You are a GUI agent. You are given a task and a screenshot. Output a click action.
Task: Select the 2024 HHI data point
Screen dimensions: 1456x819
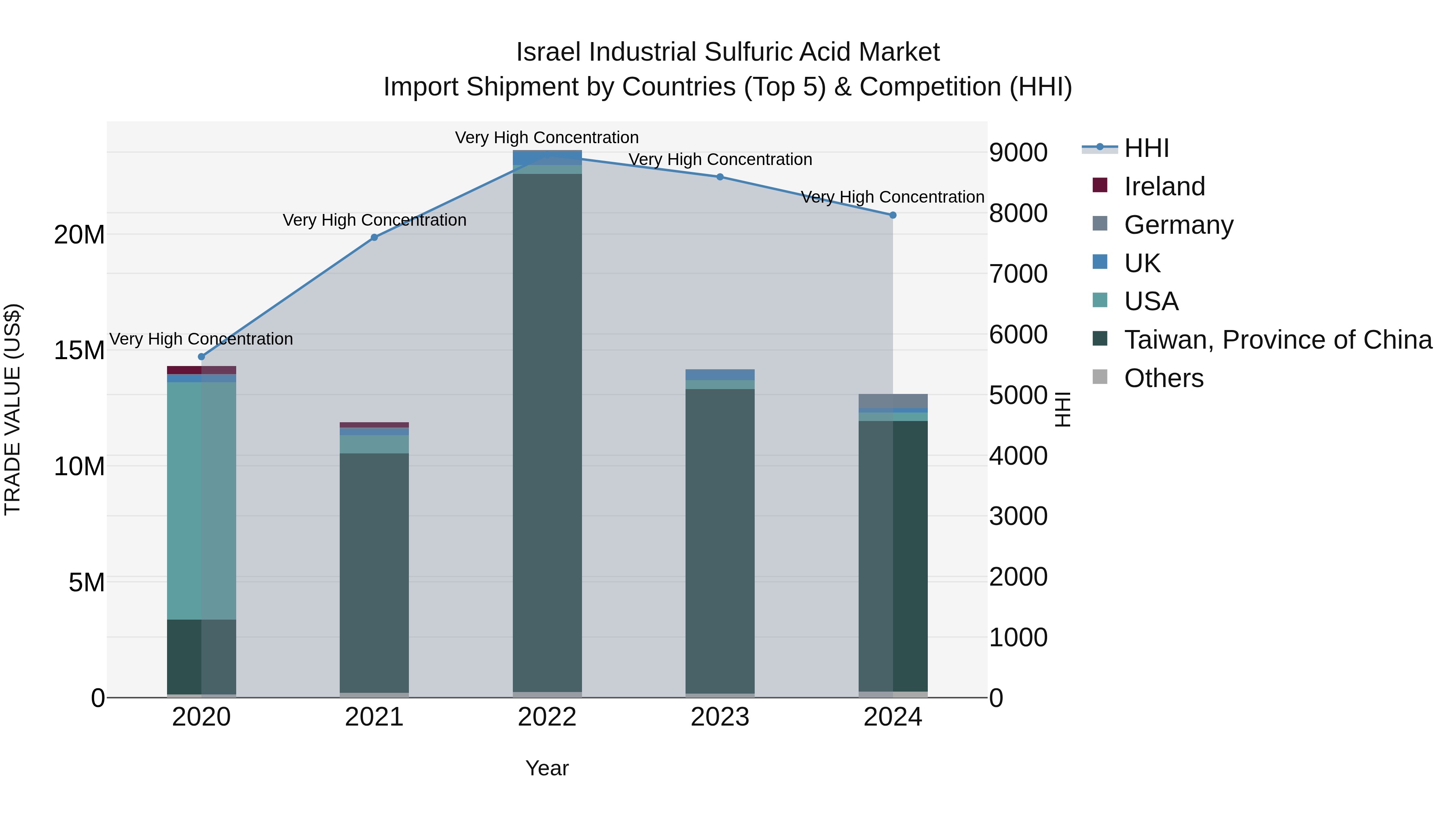point(893,215)
